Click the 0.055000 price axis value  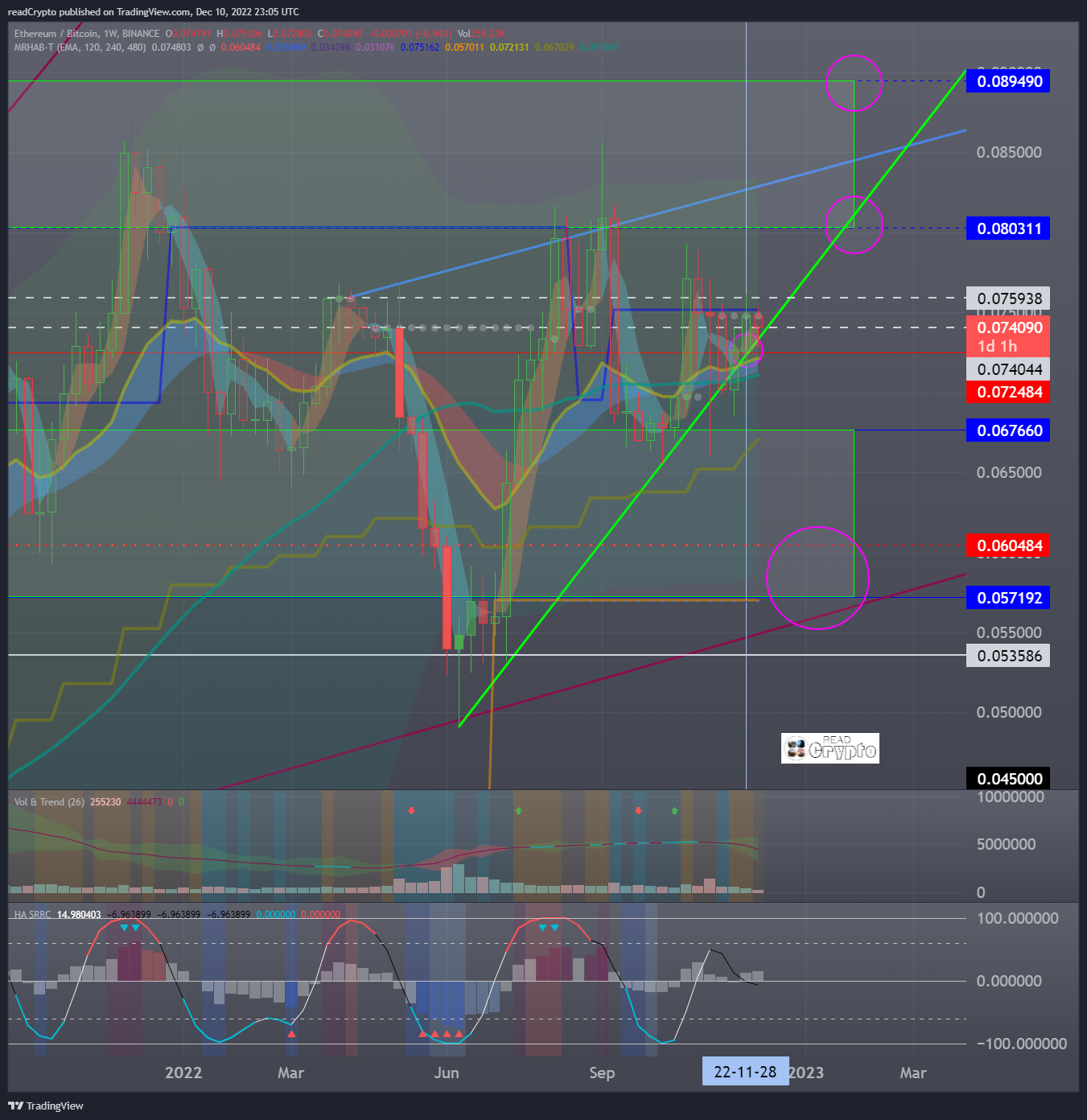click(1009, 633)
